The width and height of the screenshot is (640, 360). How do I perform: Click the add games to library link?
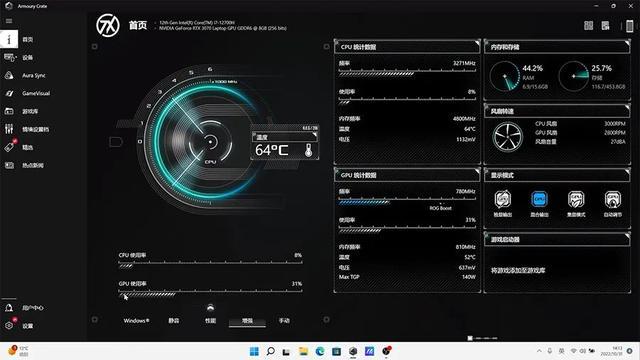coord(518,270)
